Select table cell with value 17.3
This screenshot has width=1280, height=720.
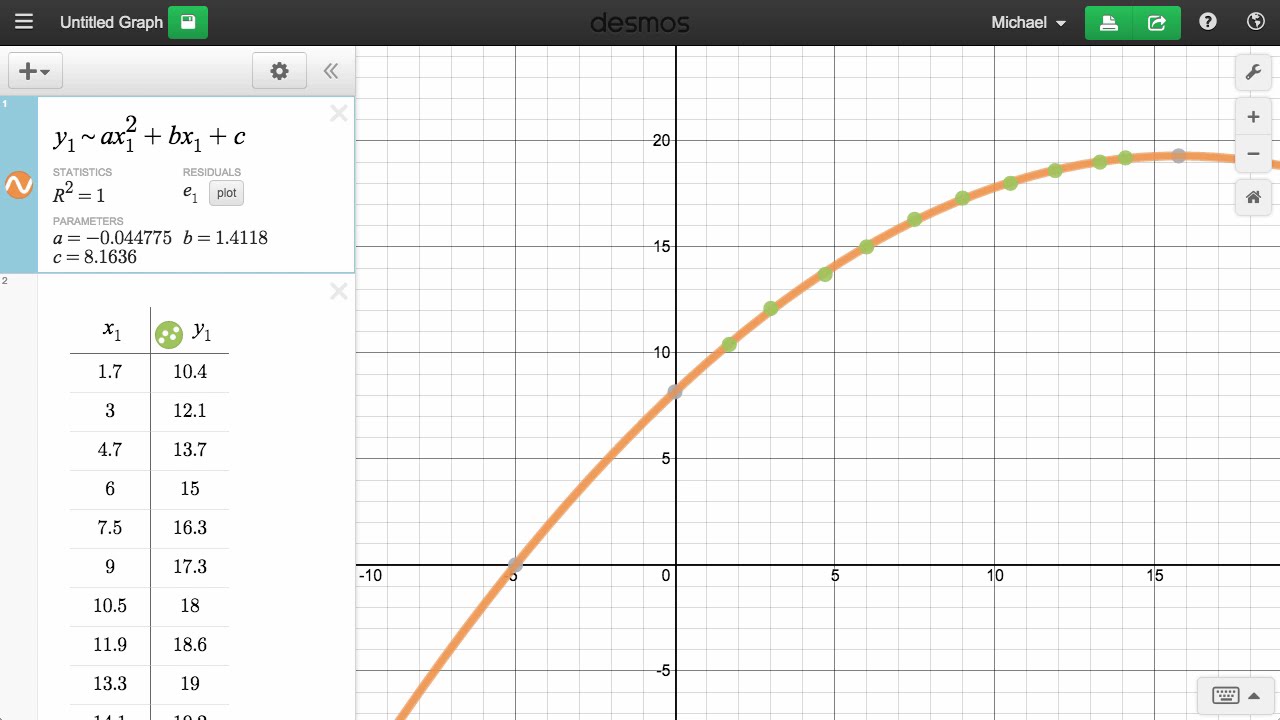coord(190,567)
